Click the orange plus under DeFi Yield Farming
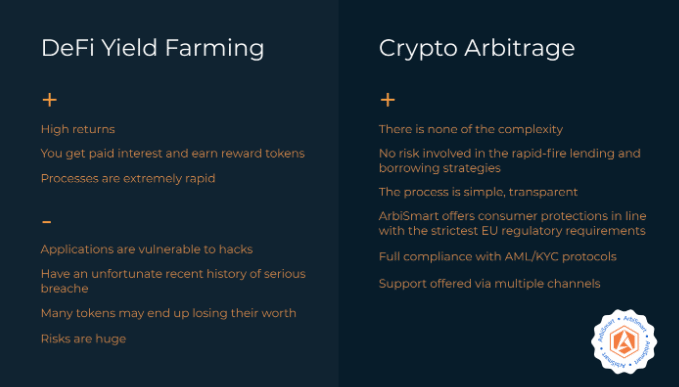This screenshot has height=387, width=679. coord(49,100)
